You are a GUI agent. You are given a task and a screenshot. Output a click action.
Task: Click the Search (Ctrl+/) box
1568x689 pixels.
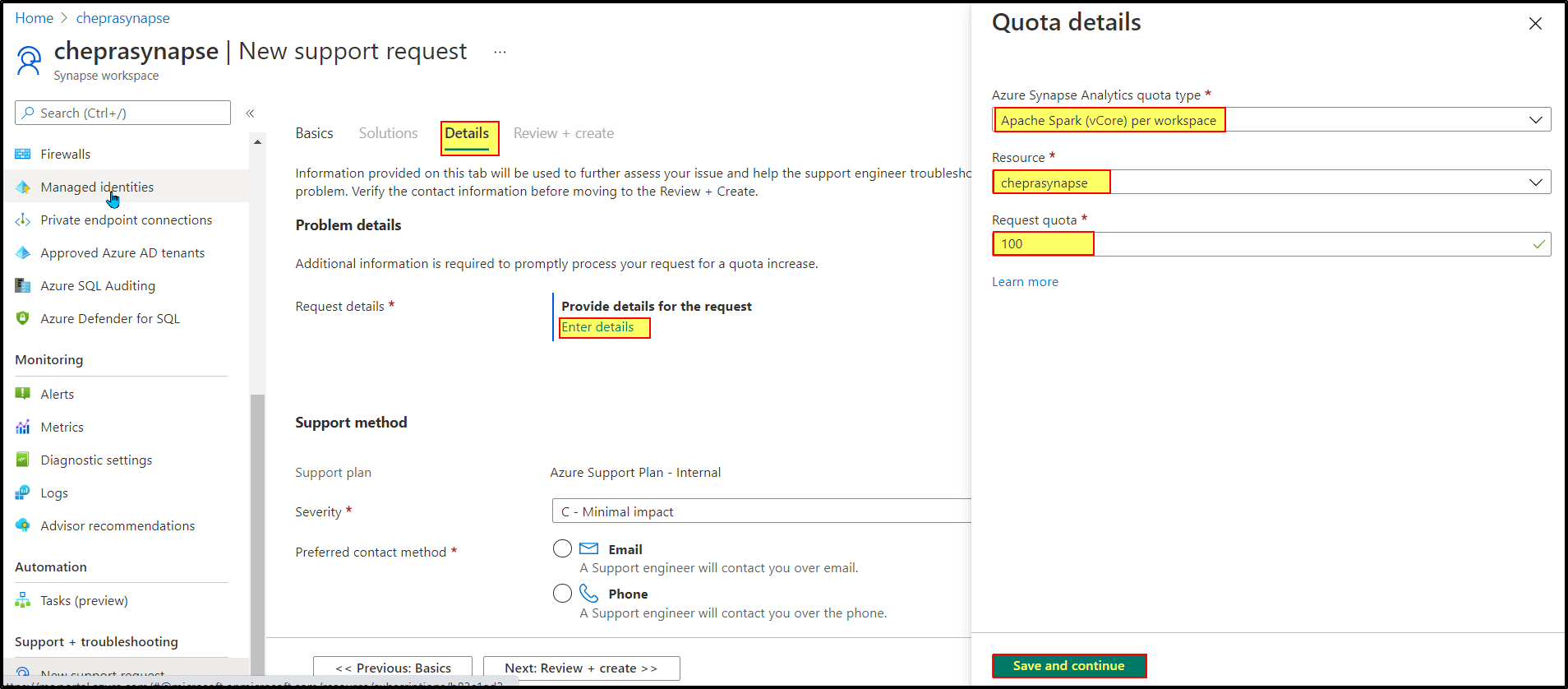click(x=122, y=113)
